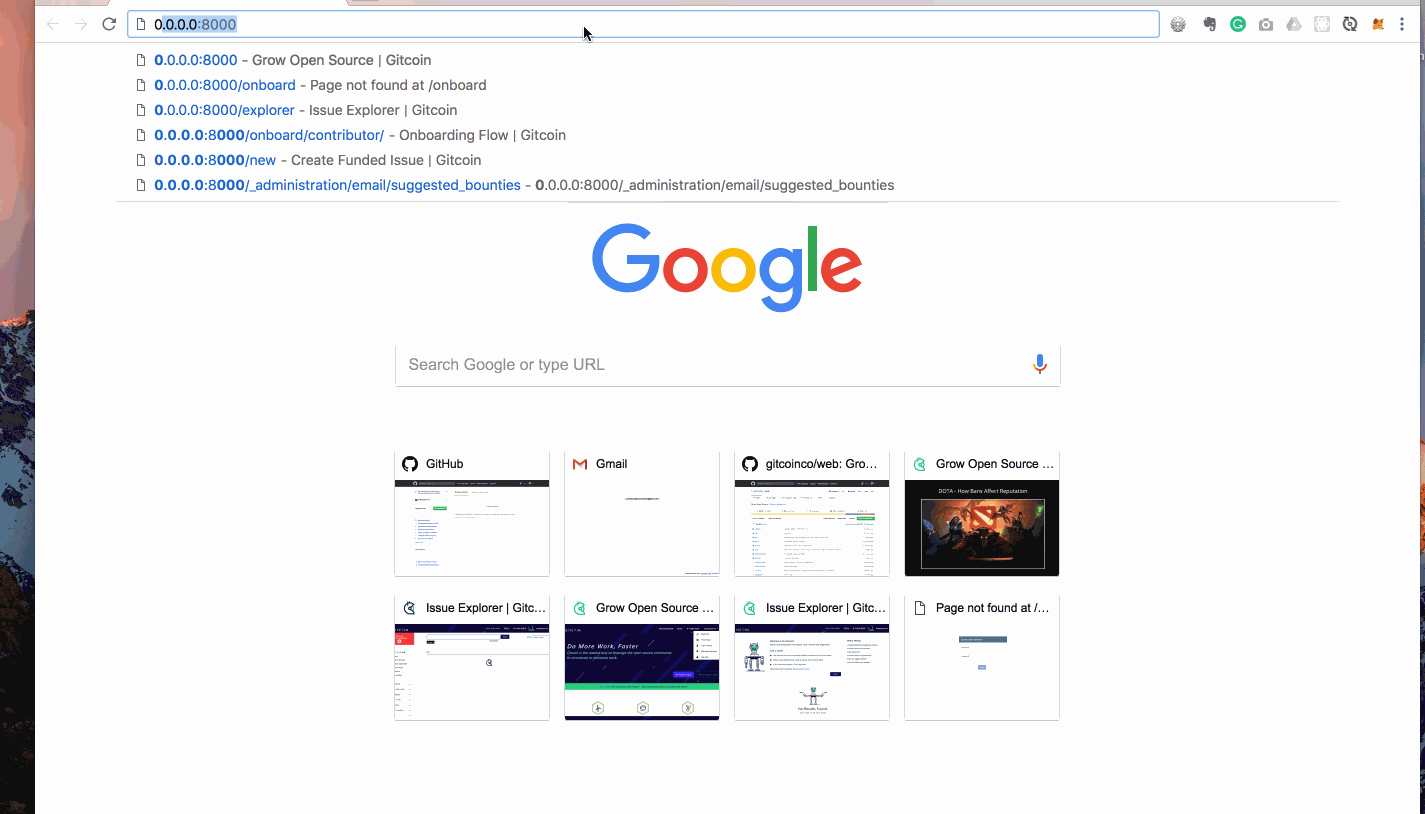The height and width of the screenshot is (814, 1425).
Task: Open the Issue Explorer thumbnail with robot
Action: point(812,672)
